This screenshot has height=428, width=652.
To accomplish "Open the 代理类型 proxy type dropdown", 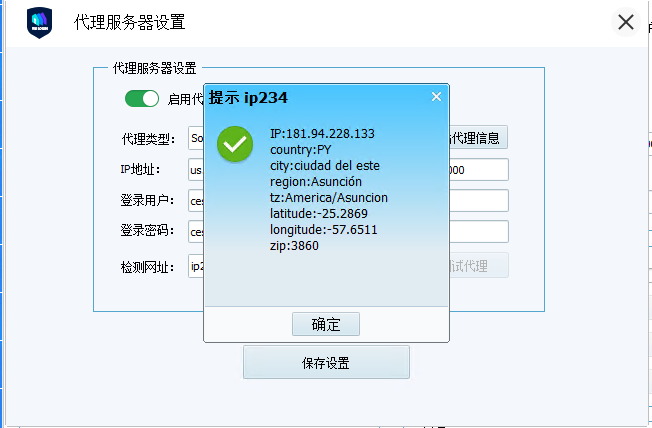I will pos(196,138).
